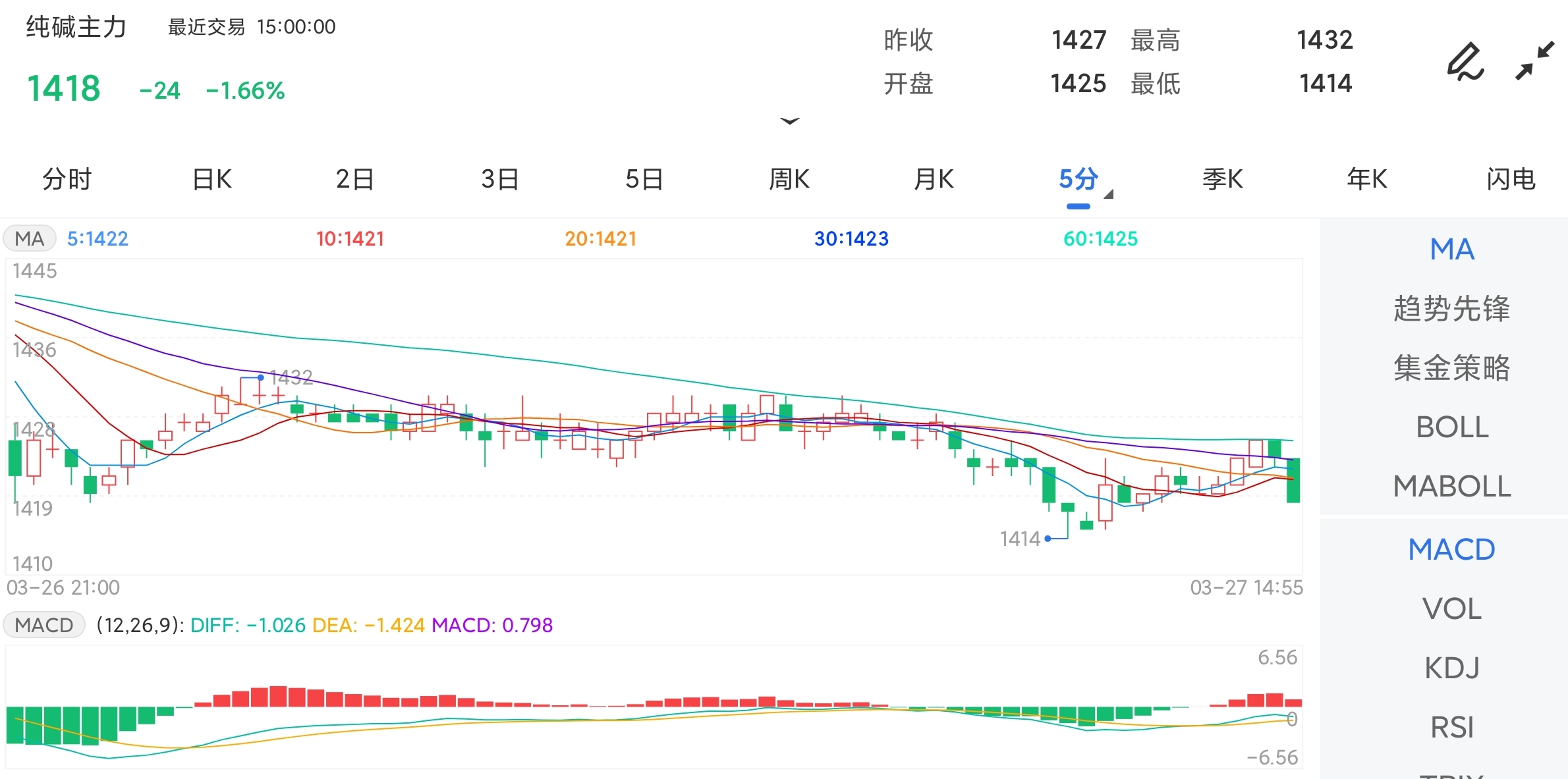Select MACD in the sub-indicator list
Screen dimensions: 1568x779
coord(1452,549)
